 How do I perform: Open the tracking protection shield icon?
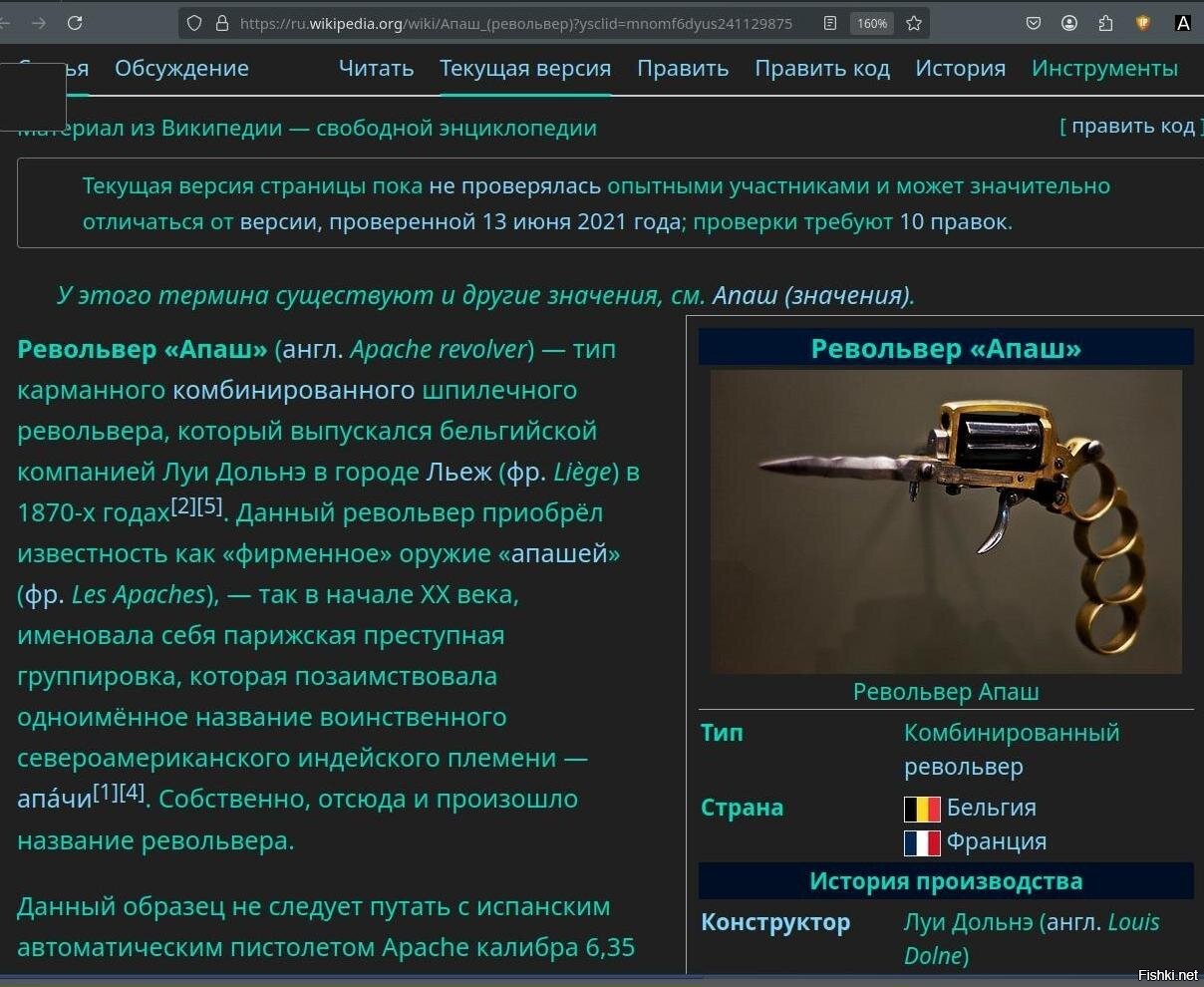click(194, 23)
